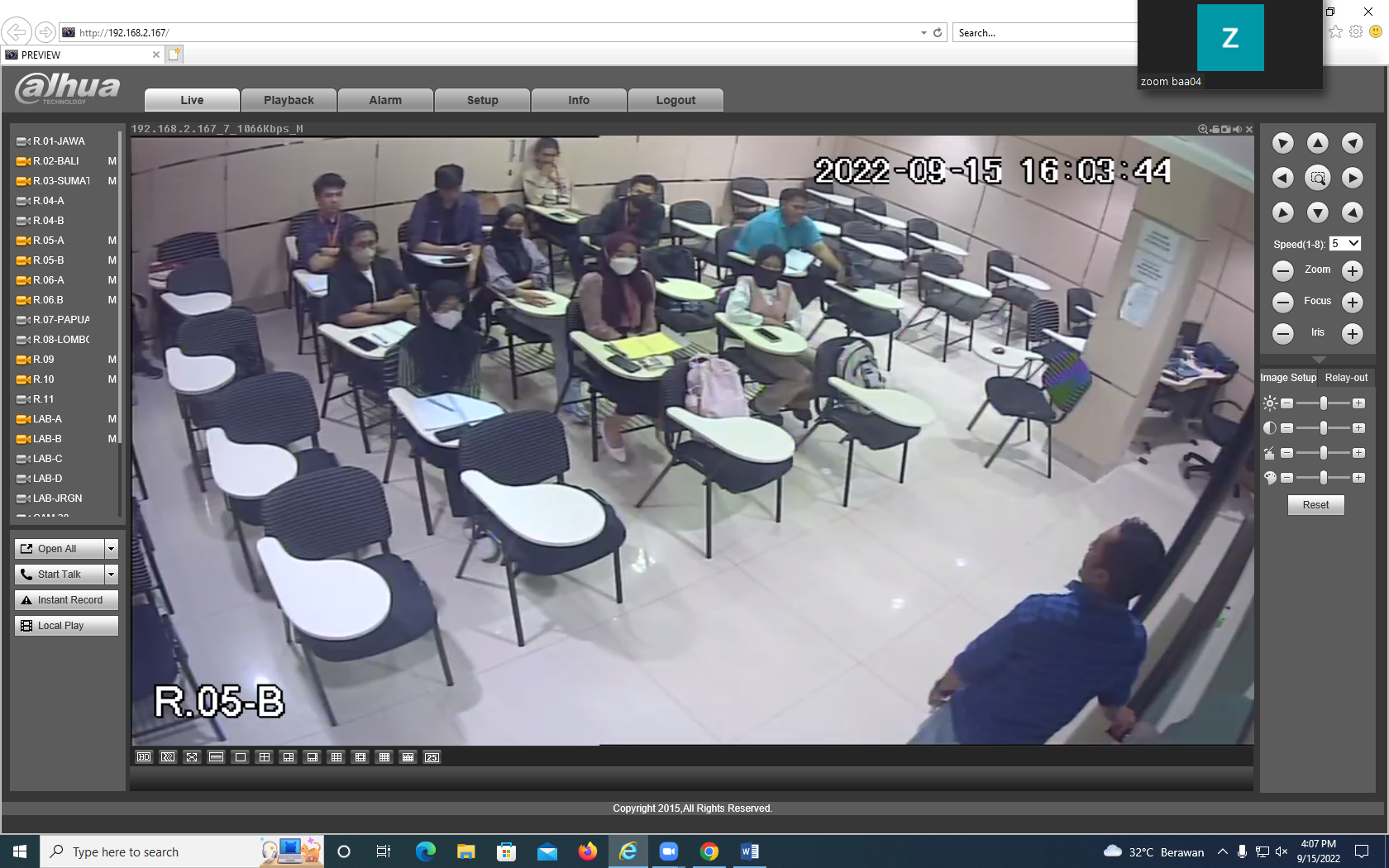Toggle main stream M for R.05-A
Image resolution: width=1389 pixels, height=868 pixels.
[x=112, y=241]
